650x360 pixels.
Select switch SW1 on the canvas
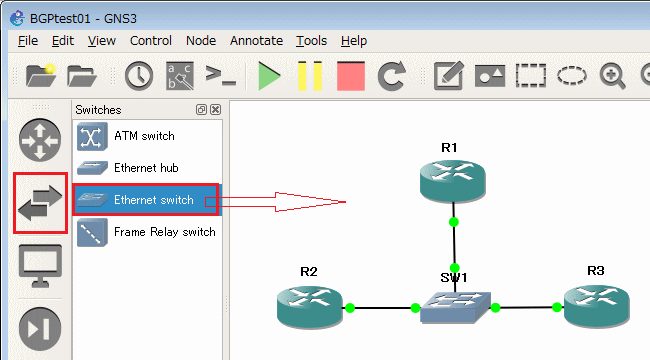tap(456, 307)
